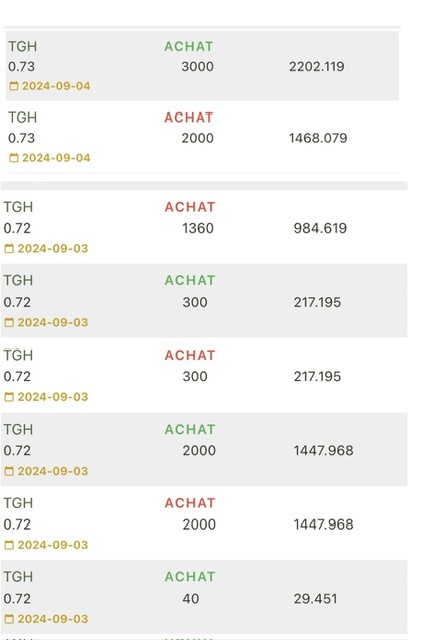Click the calendar icon in the green ACHAT 2000 row at 0.72
This screenshot has width=431, height=640.
click(x=9, y=471)
